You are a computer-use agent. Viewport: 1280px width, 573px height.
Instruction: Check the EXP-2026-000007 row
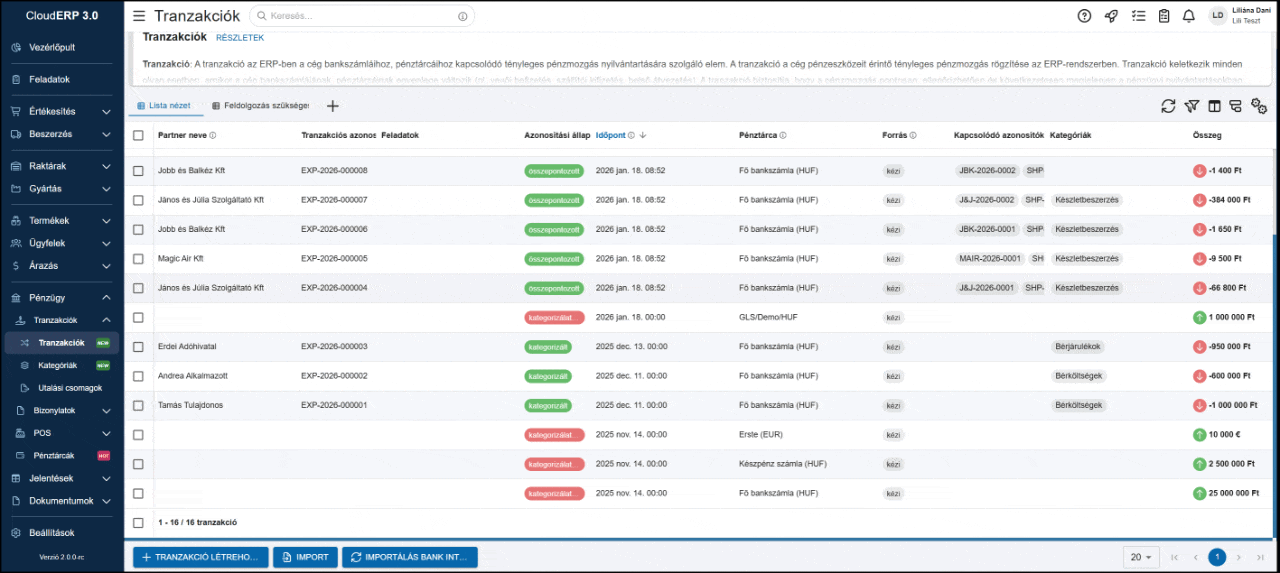138,200
